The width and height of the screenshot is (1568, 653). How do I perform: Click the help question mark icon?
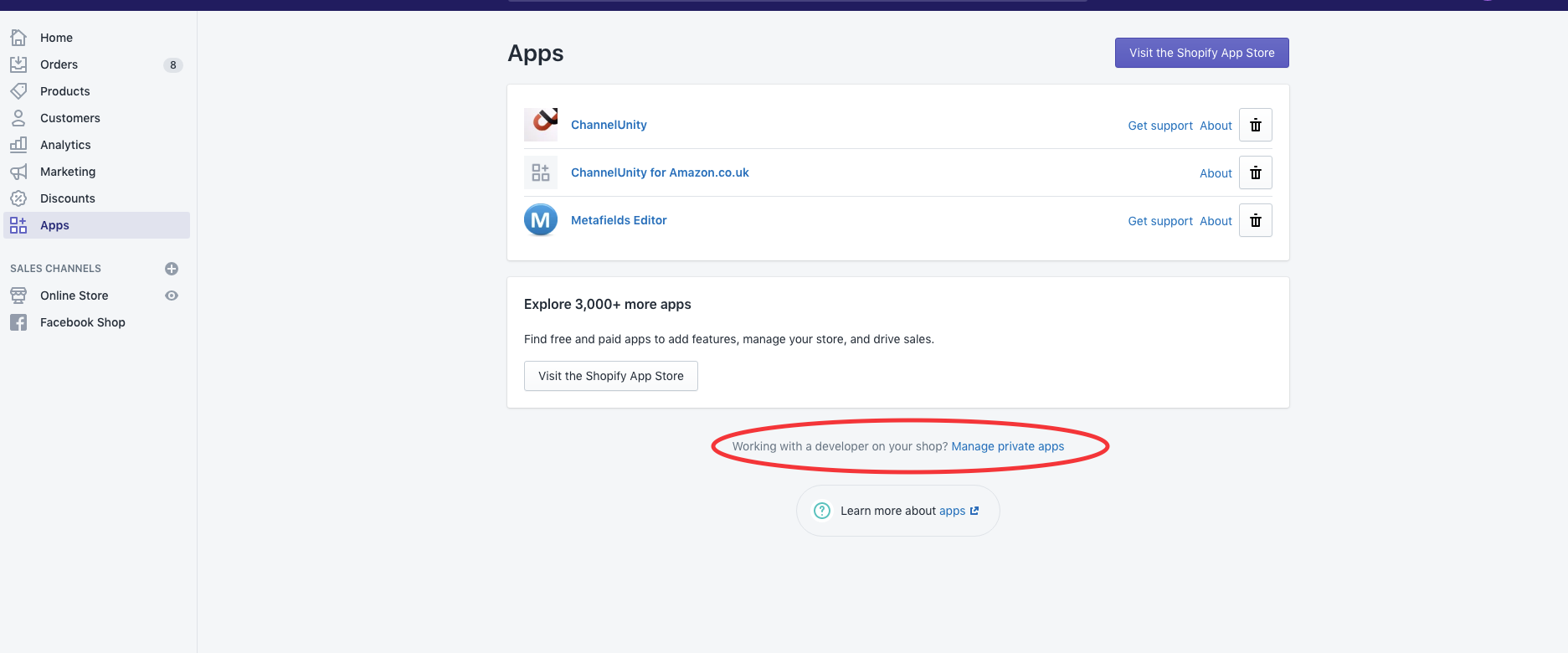(x=822, y=511)
